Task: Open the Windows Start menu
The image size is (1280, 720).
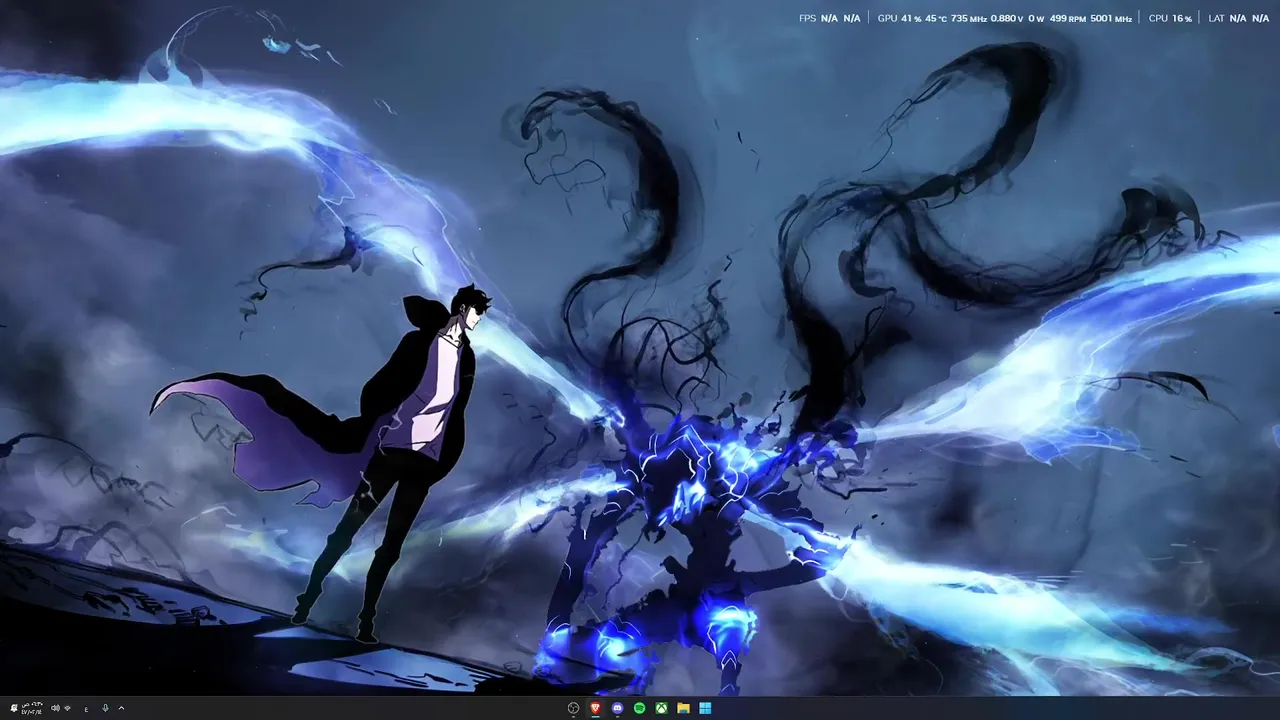Action: click(706, 708)
